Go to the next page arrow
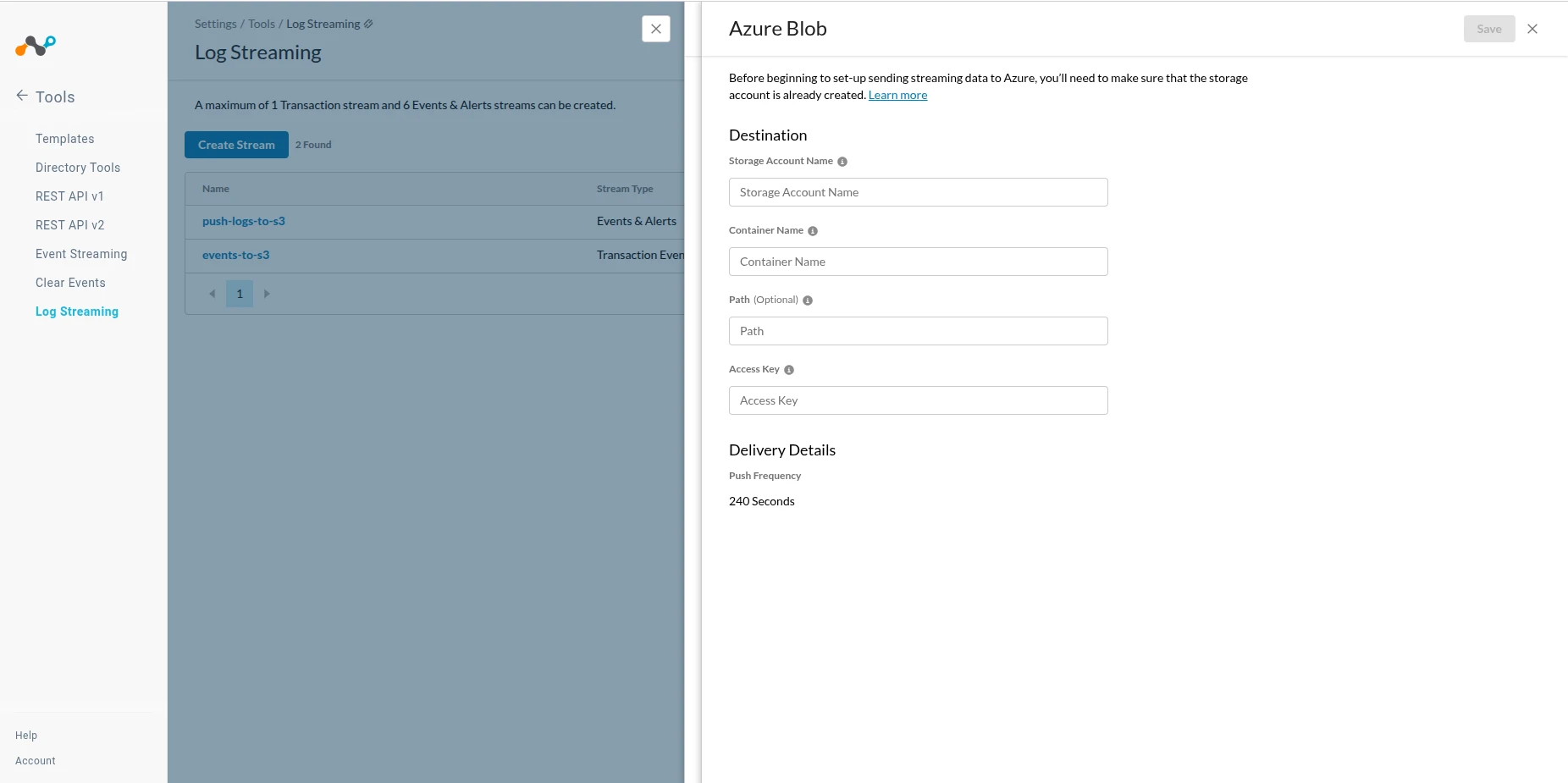Viewport: 1568px width, 783px height. point(267,294)
